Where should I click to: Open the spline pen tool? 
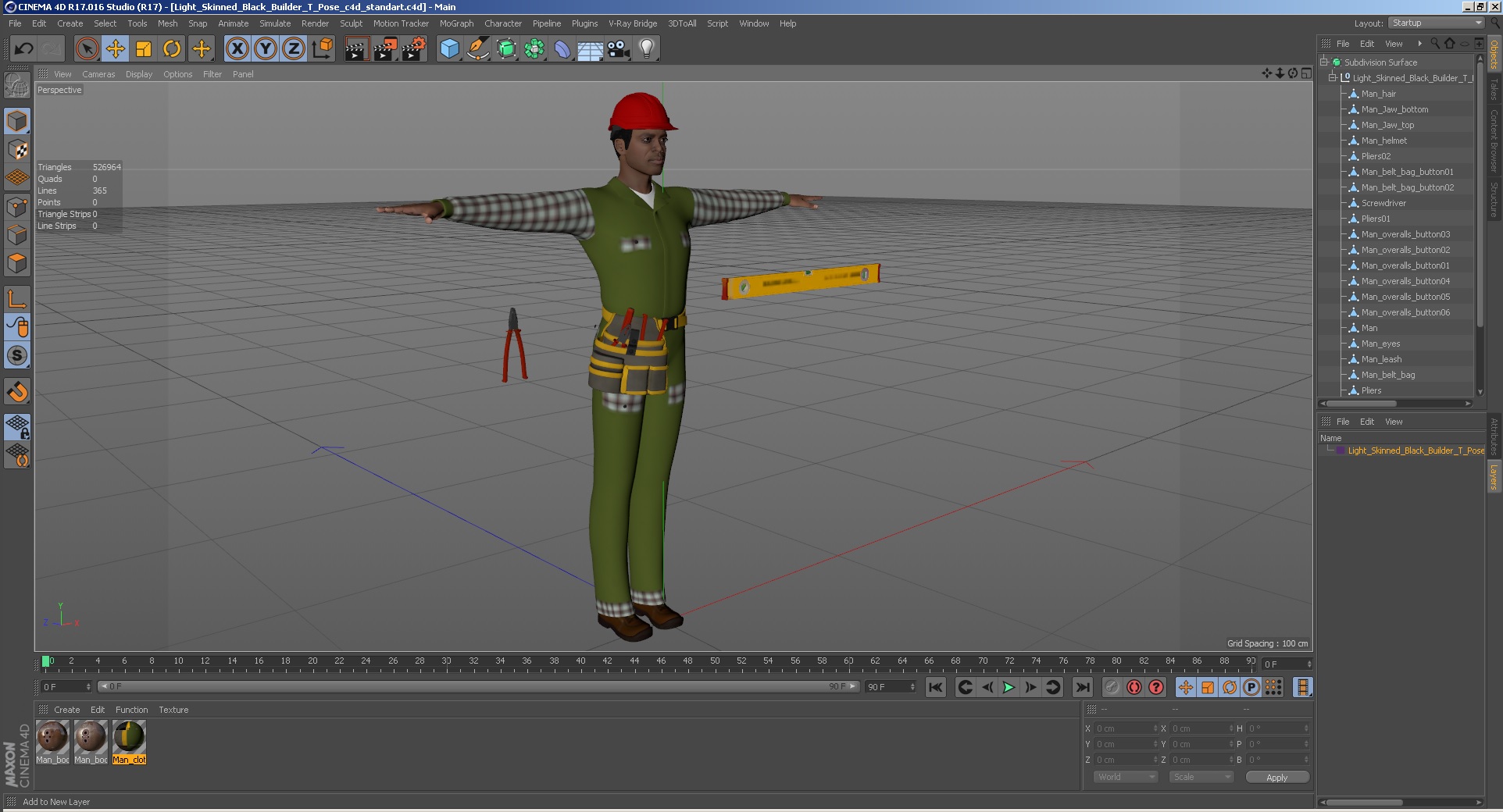[477, 49]
